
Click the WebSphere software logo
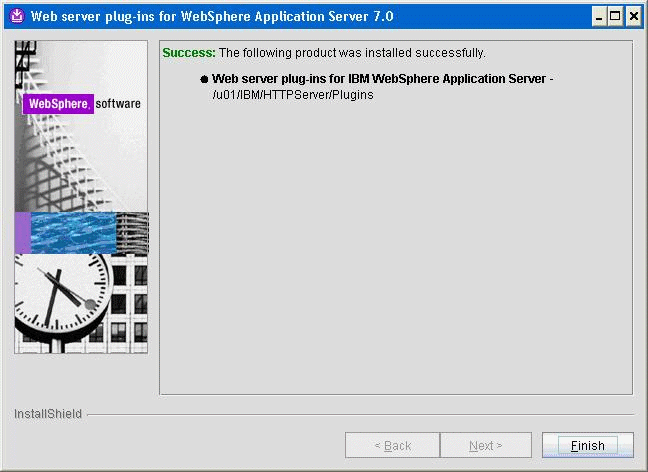[x=81, y=103]
